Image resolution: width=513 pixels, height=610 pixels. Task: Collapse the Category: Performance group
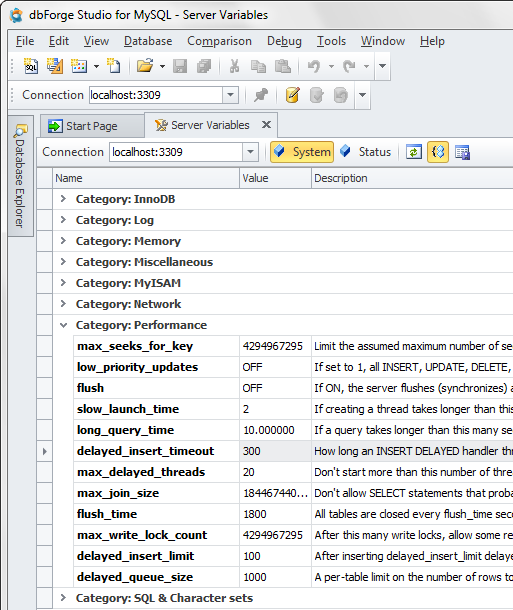(x=63, y=325)
